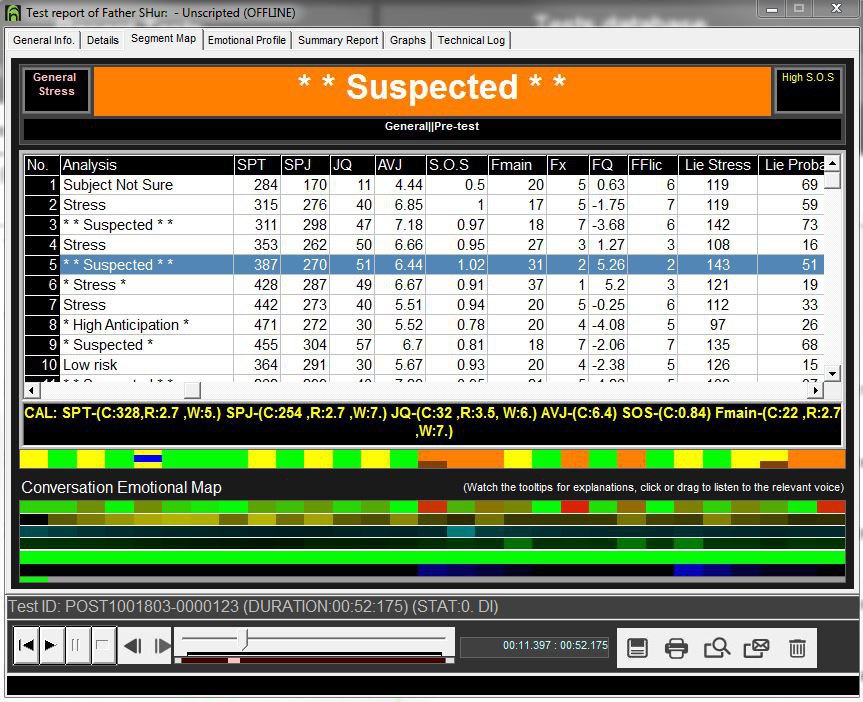Click the dark red audio progress bar
The width and height of the screenshot is (863, 702).
pyautogui.click(x=314, y=660)
